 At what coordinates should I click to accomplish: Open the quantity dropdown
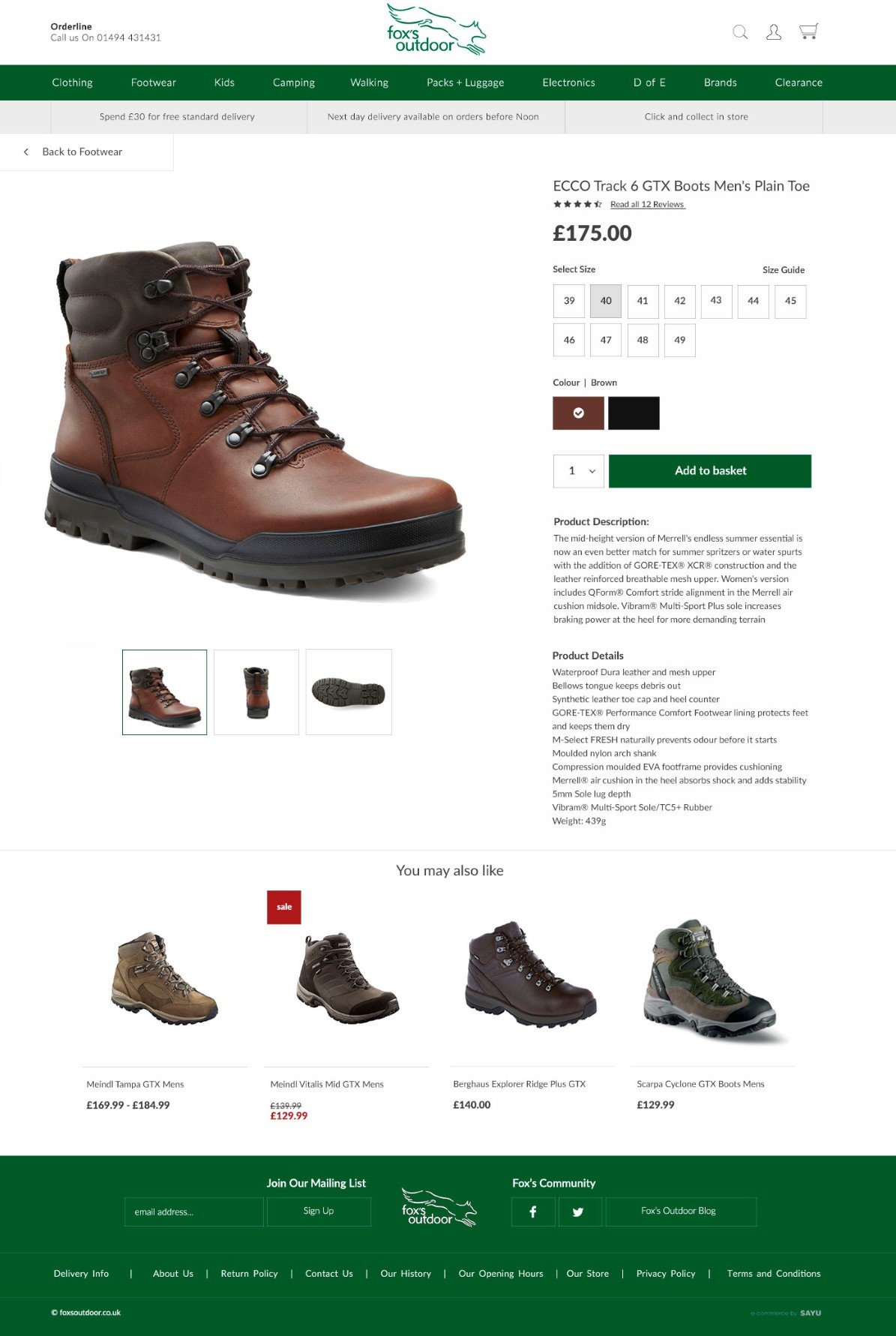tap(579, 471)
